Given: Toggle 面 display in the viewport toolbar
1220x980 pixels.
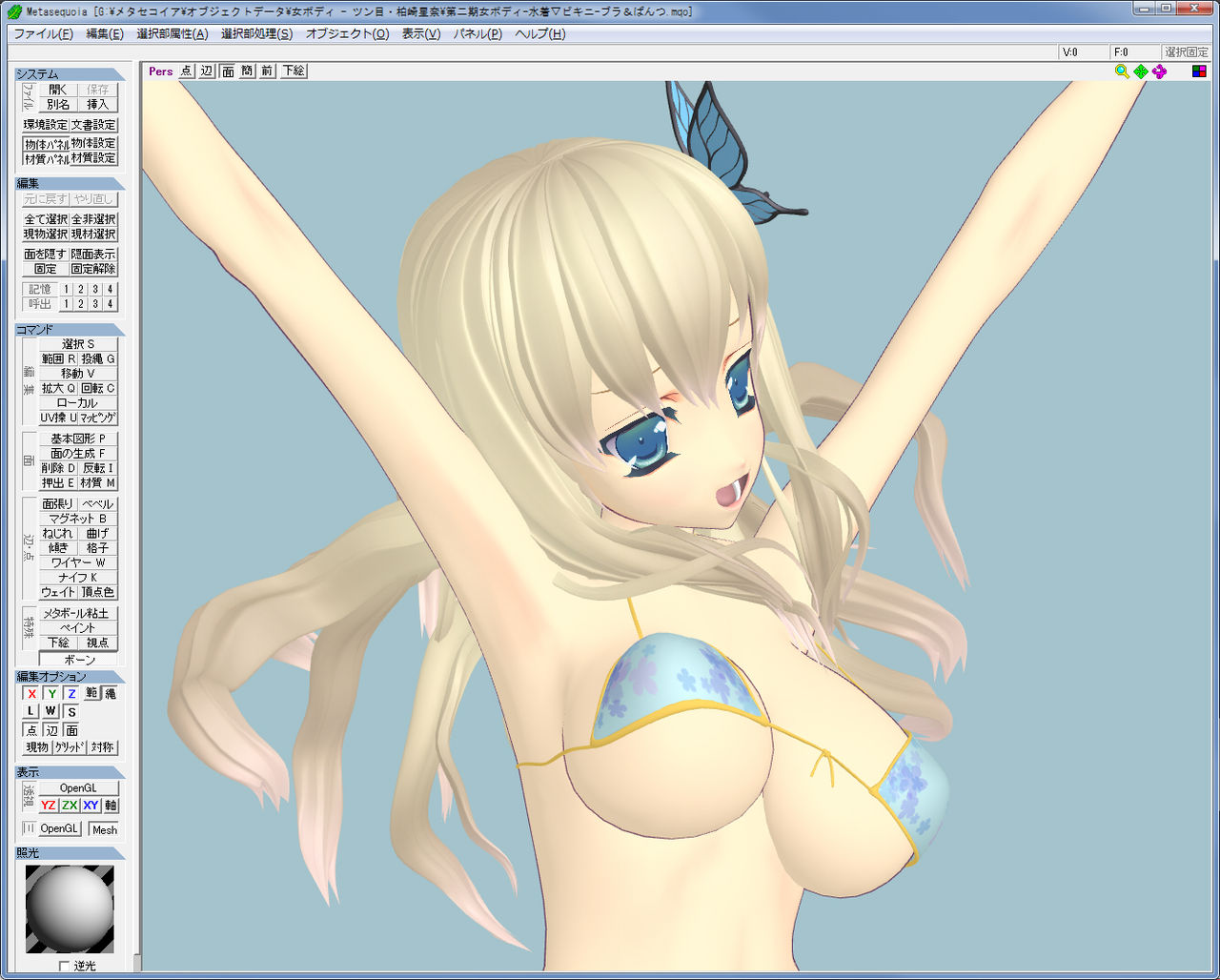Looking at the screenshot, I should tap(228, 71).
